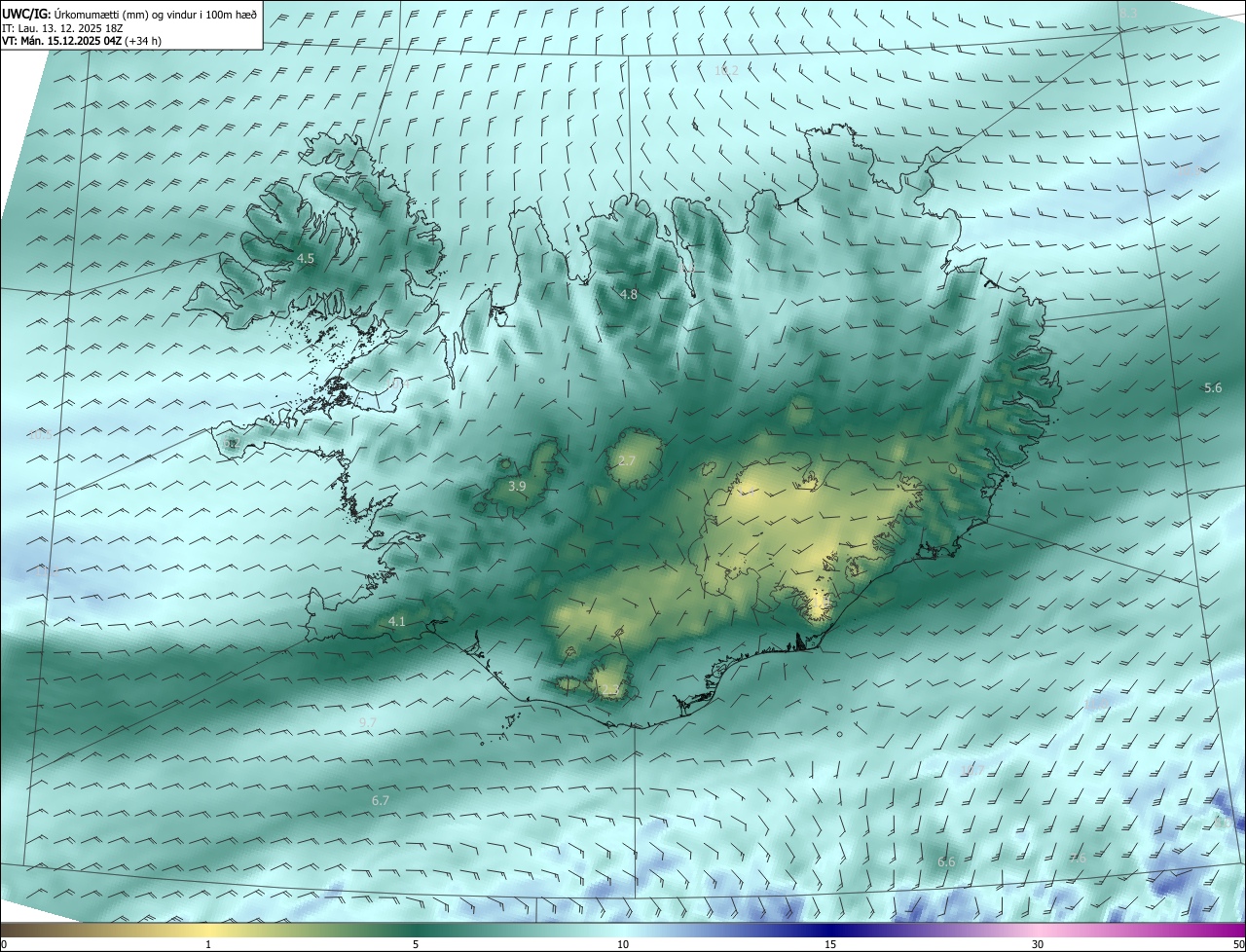Click the 2.7 value on the central glacier
This screenshot has height=952, width=1246.
pyautogui.click(x=626, y=460)
